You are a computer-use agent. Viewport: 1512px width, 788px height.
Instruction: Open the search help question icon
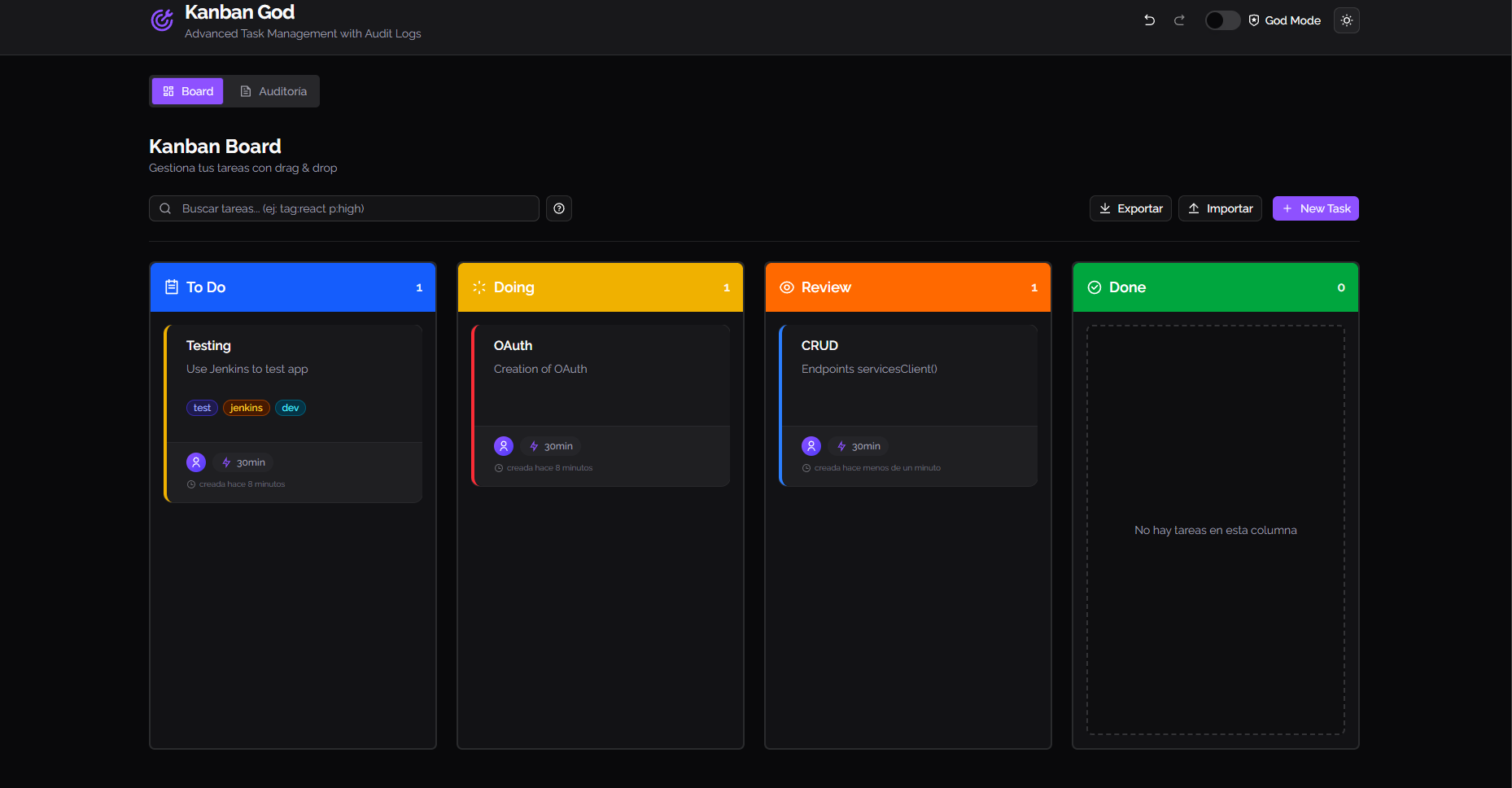[x=559, y=208]
